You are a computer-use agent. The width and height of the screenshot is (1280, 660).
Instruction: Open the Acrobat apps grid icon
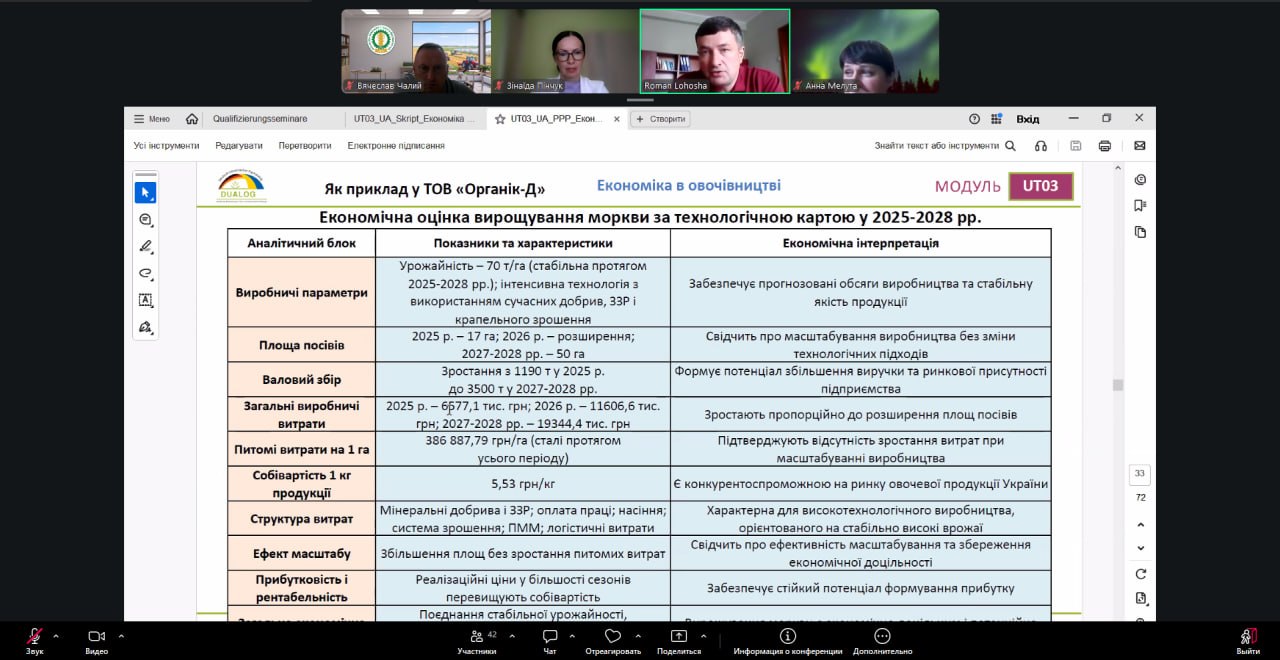pyautogui.click(x=996, y=119)
